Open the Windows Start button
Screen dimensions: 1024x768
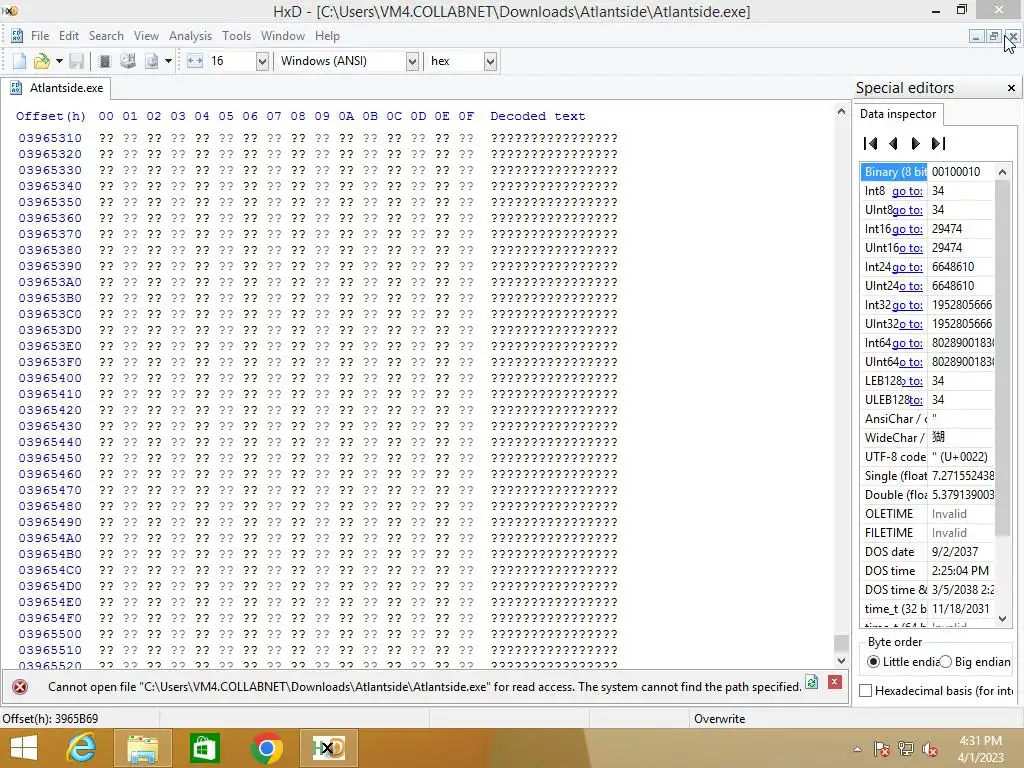(24, 748)
